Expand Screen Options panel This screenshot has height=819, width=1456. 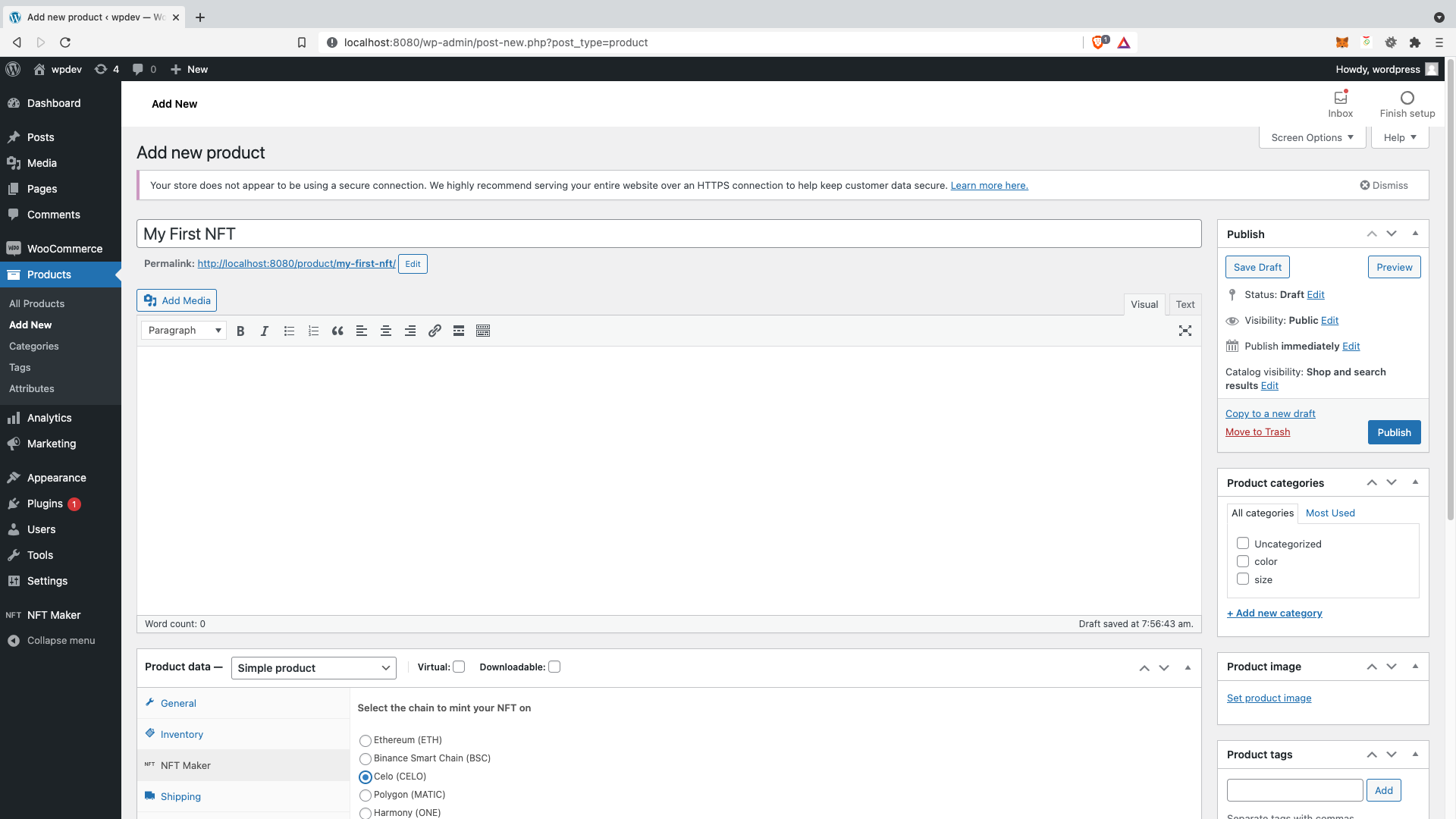pos(1312,137)
